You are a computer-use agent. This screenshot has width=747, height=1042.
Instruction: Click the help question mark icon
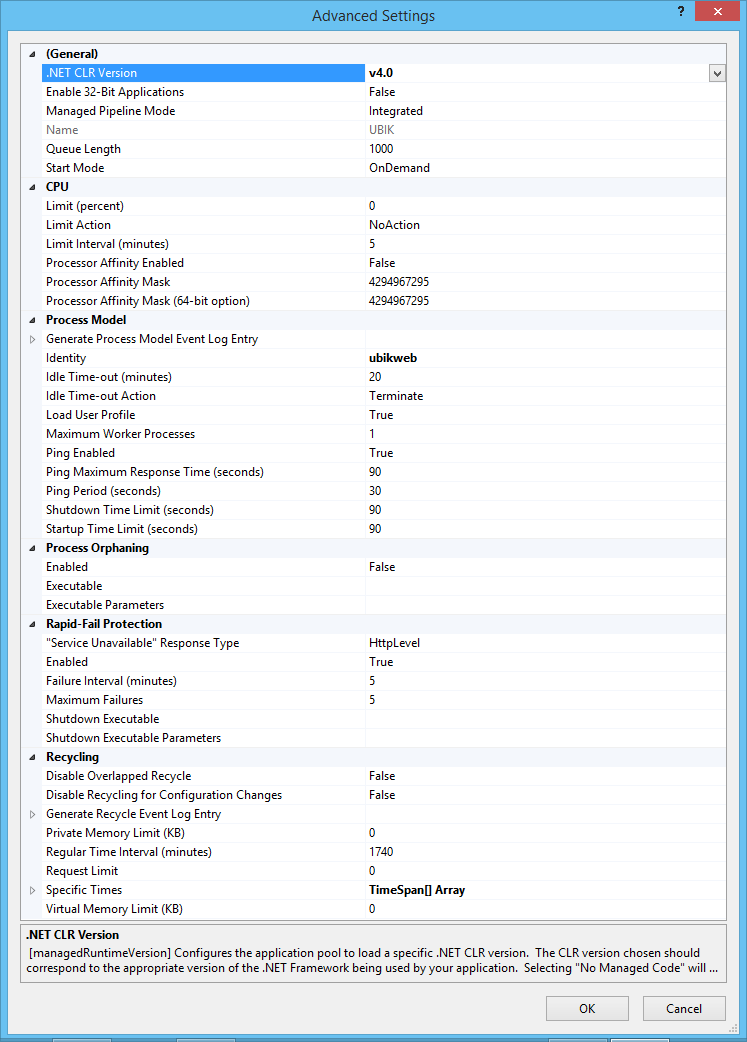pyautogui.click(x=681, y=11)
